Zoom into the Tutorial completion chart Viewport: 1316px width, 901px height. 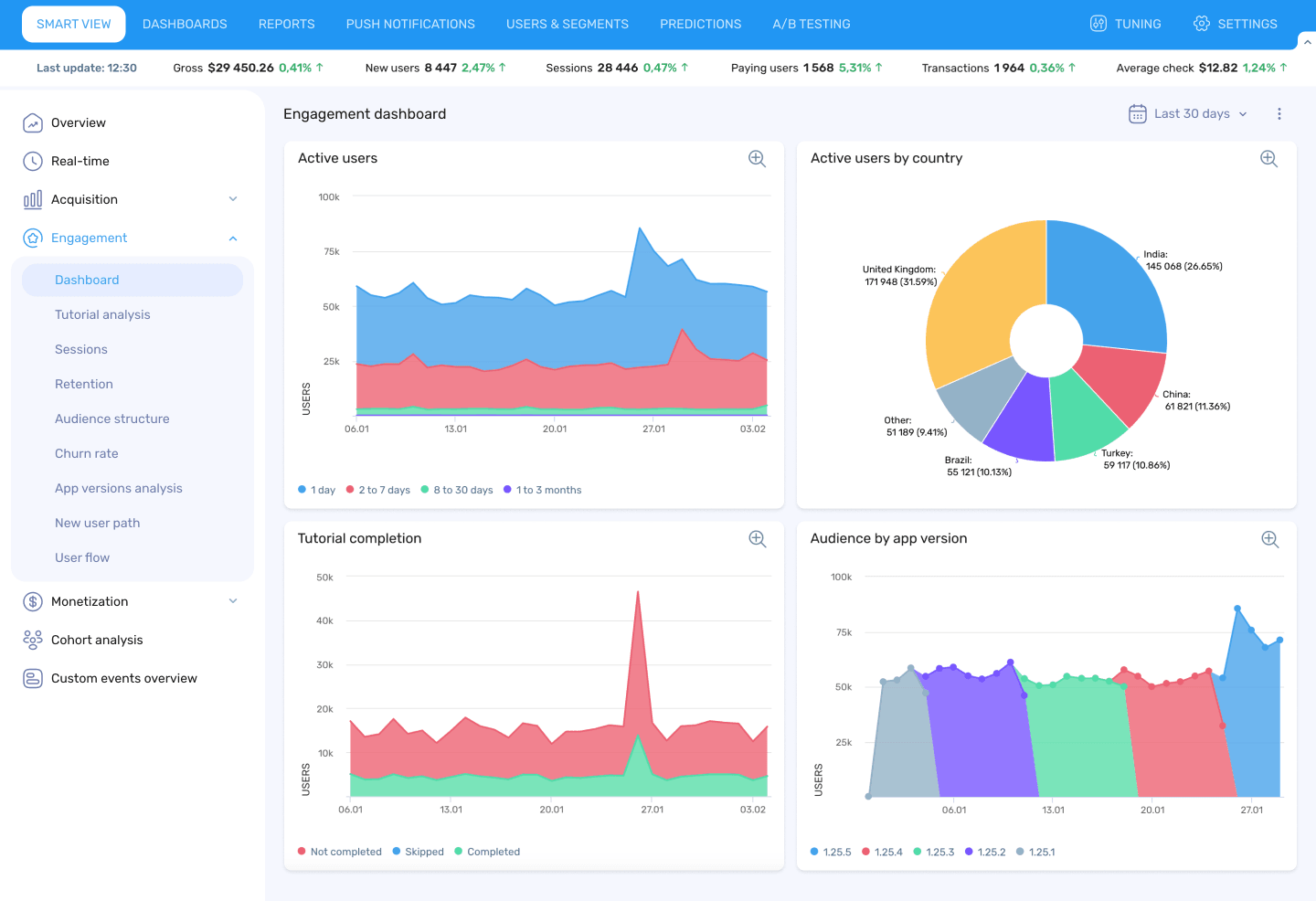click(757, 538)
